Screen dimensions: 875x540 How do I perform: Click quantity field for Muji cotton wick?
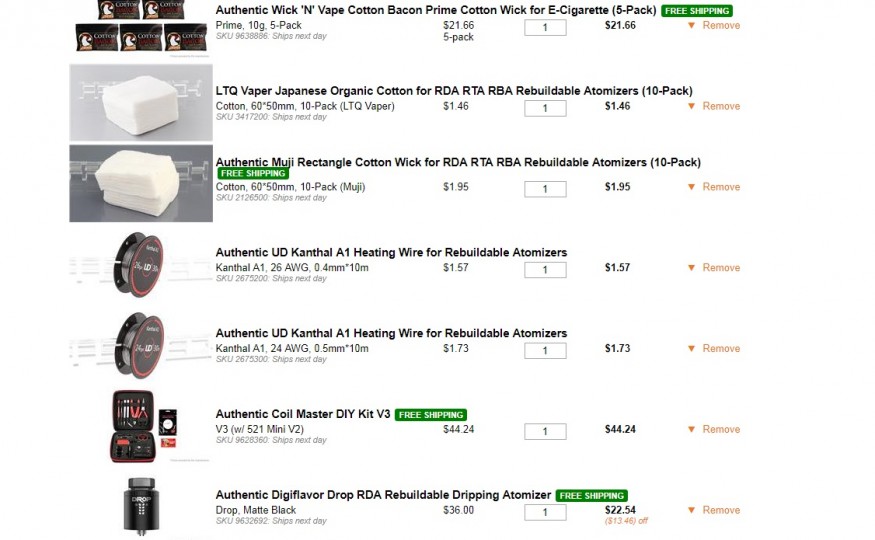pyautogui.click(x=545, y=189)
